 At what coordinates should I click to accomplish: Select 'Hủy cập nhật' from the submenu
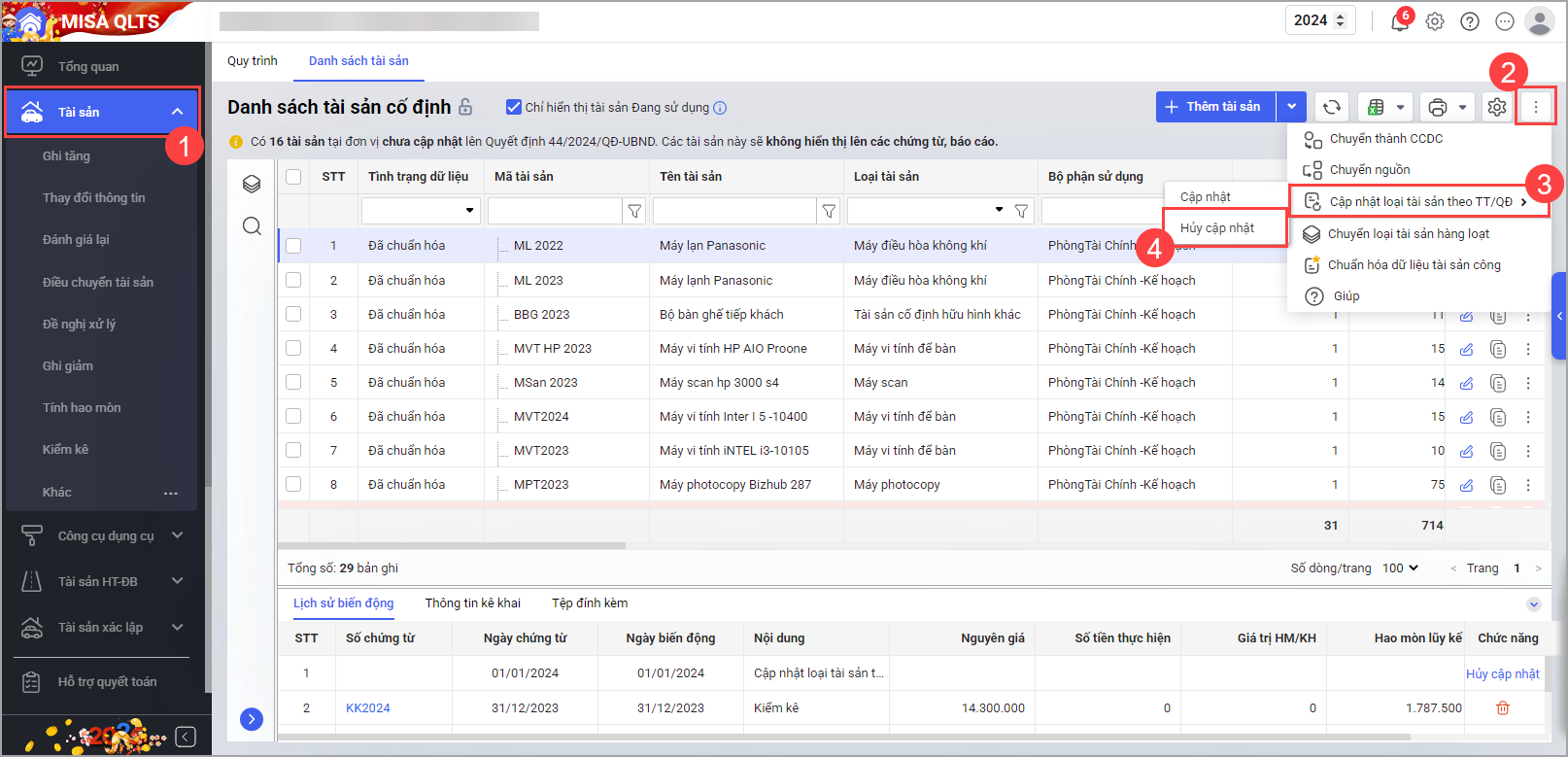tap(1217, 228)
